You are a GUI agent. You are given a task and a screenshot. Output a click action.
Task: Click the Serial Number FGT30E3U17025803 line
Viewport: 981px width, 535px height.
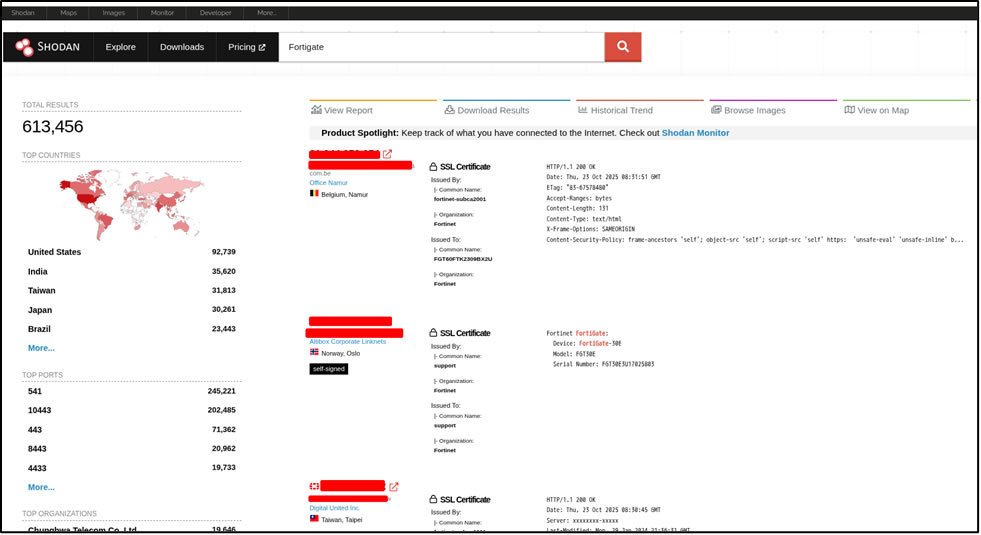[603, 364]
